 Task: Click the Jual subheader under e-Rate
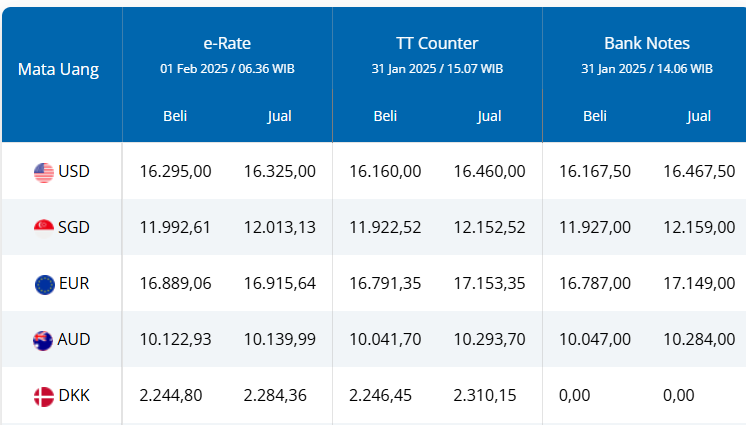pos(279,116)
